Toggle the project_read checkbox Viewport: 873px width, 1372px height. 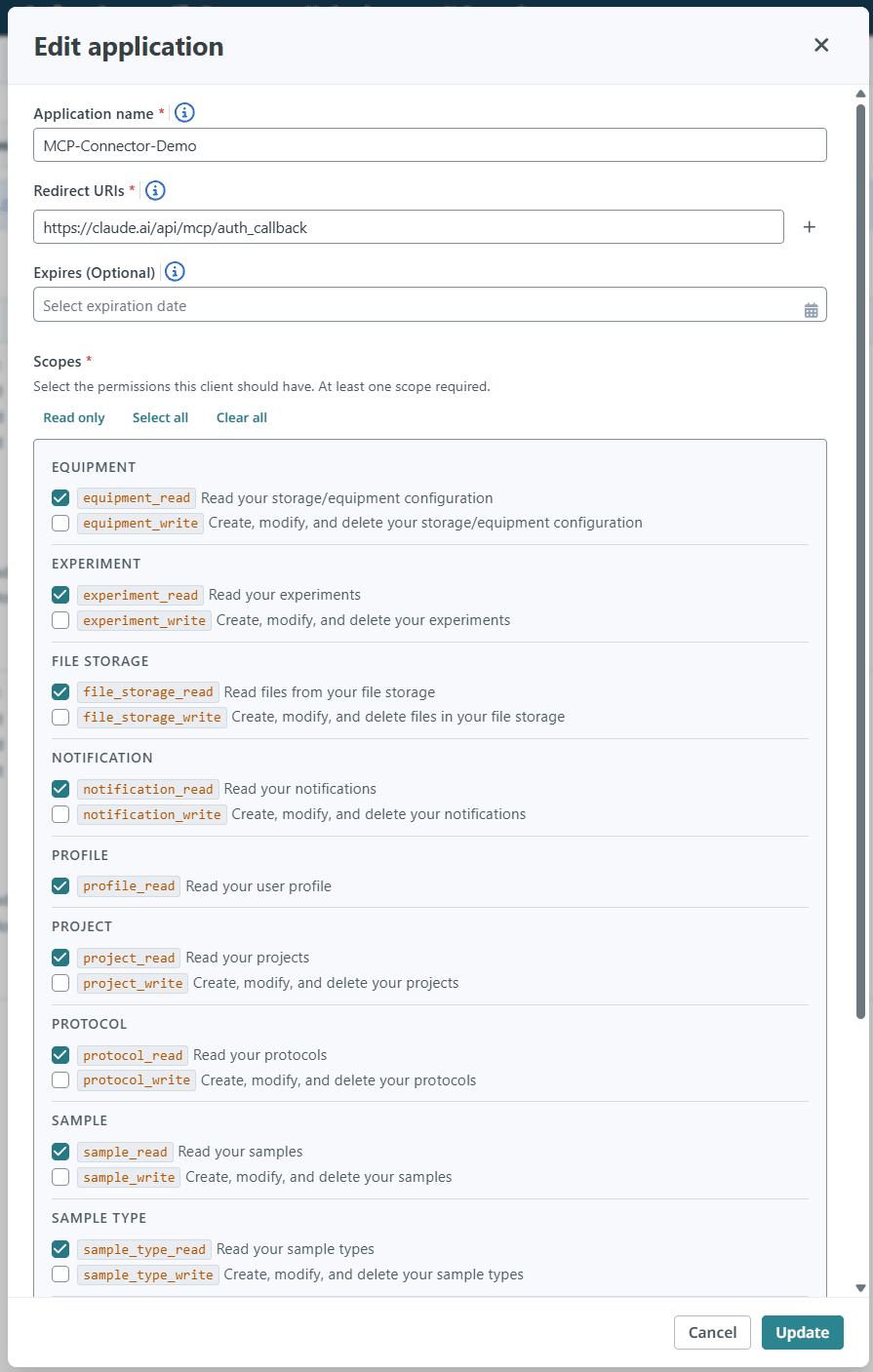coord(60,958)
